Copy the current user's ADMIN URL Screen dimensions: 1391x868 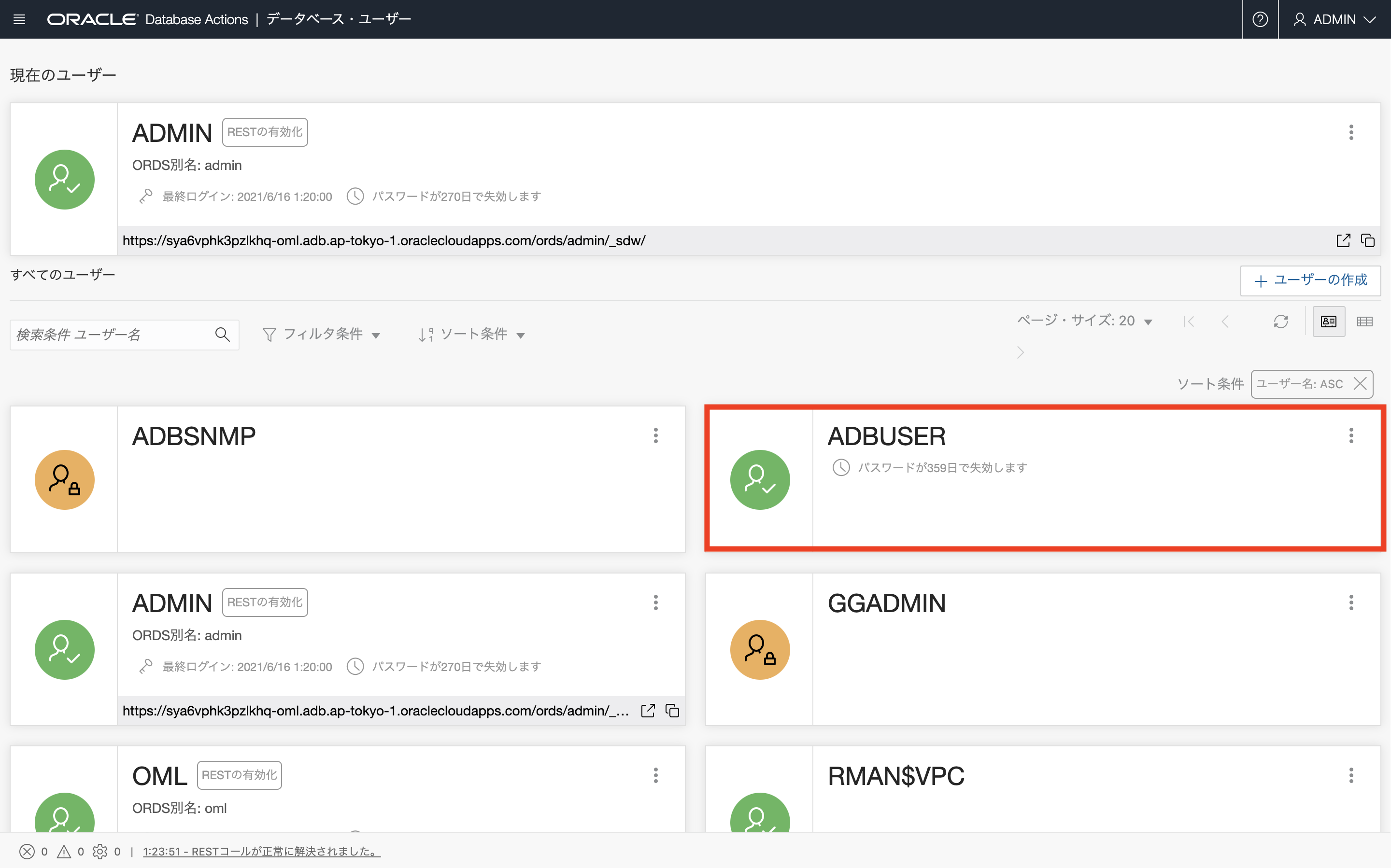(1368, 240)
